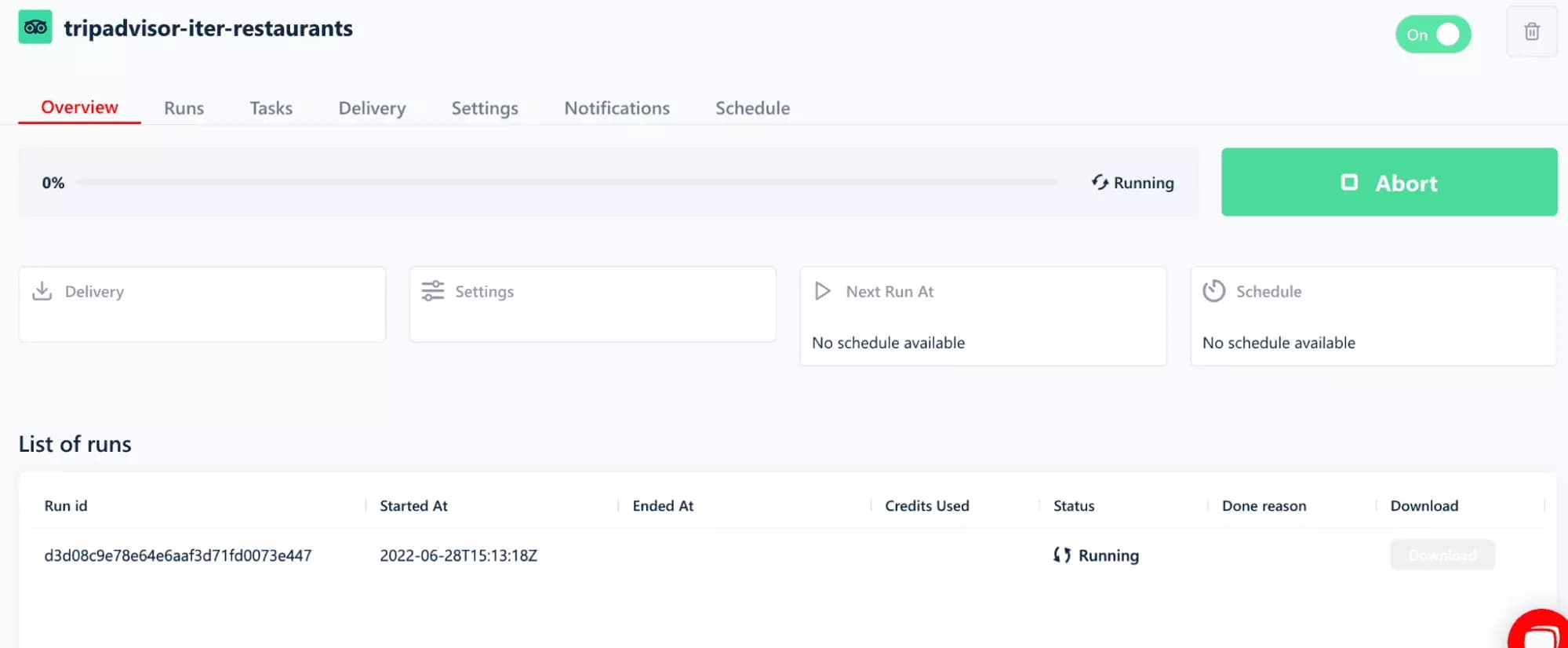Click the Settings sliders icon
The image size is (1568, 648).
[x=433, y=291]
